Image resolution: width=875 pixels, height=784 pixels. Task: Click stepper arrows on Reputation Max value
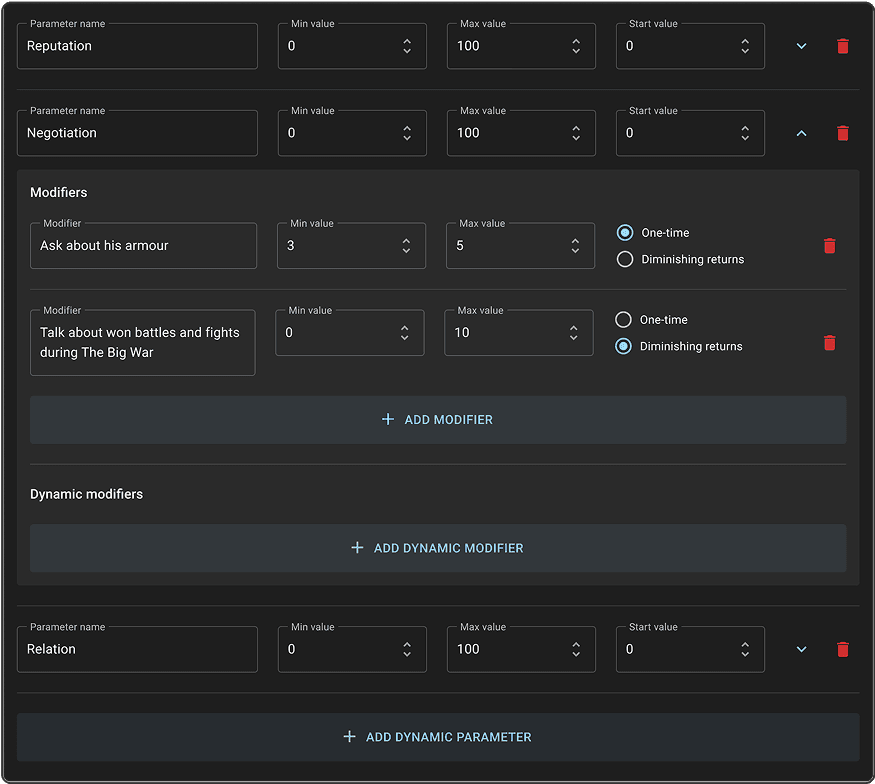tap(576, 46)
